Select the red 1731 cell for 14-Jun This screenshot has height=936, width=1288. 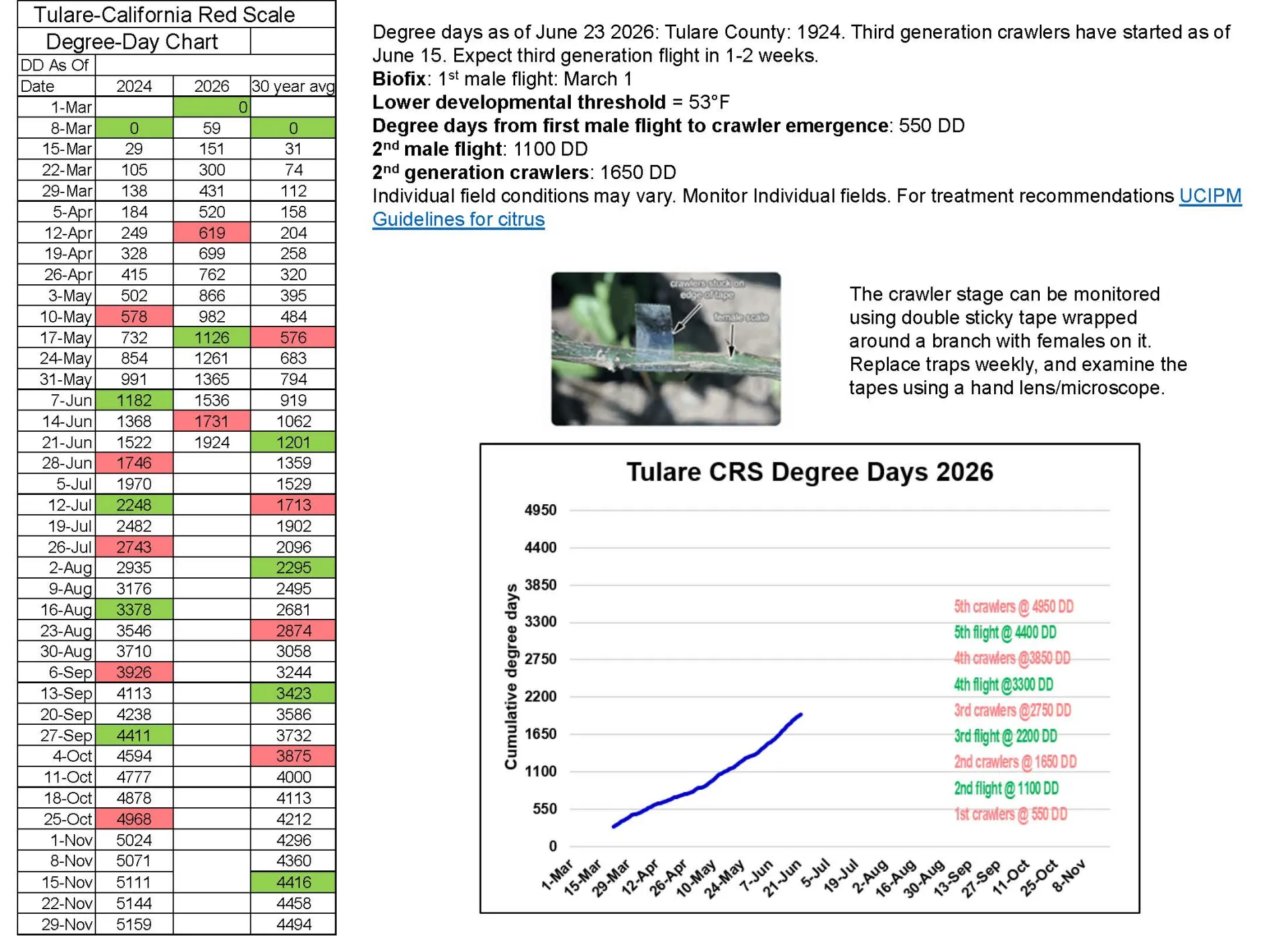(212, 421)
